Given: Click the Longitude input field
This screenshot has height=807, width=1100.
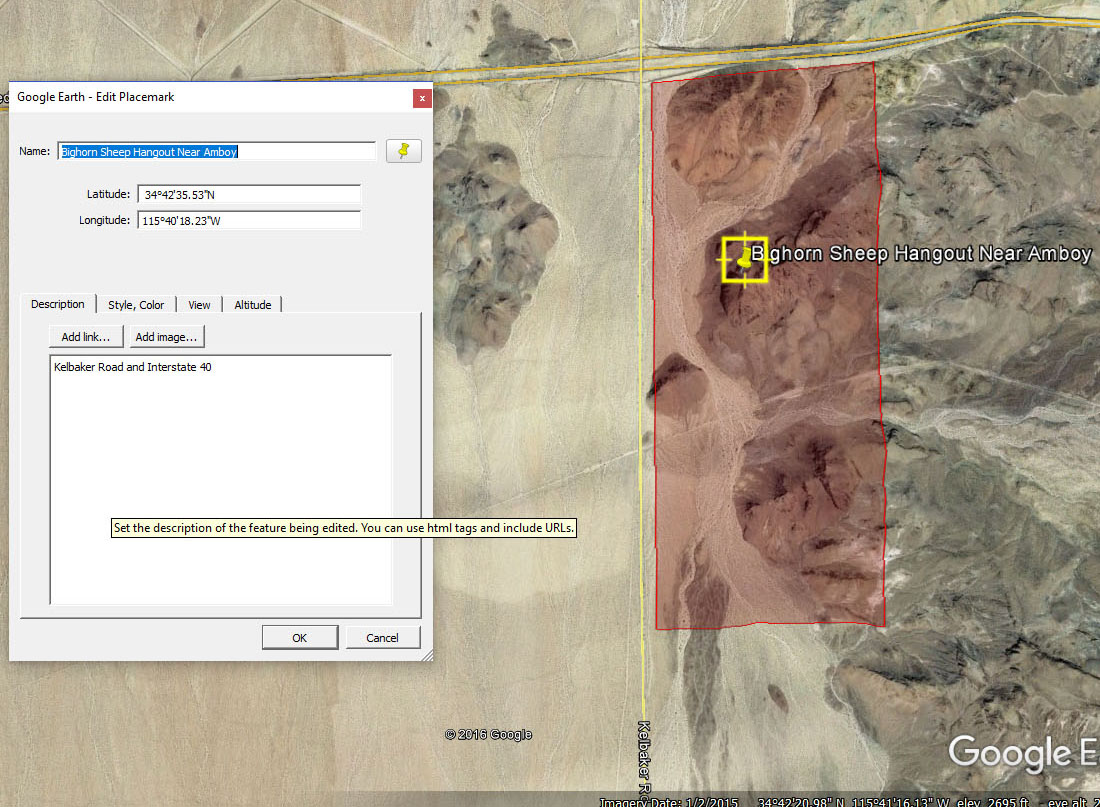Looking at the screenshot, I should pyautogui.click(x=249, y=220).
